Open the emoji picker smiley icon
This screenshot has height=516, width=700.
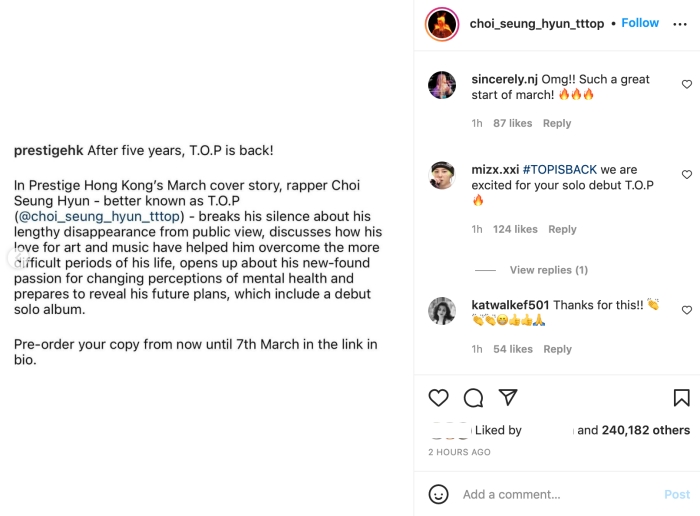pyautogui.click(x=438, y=494)
